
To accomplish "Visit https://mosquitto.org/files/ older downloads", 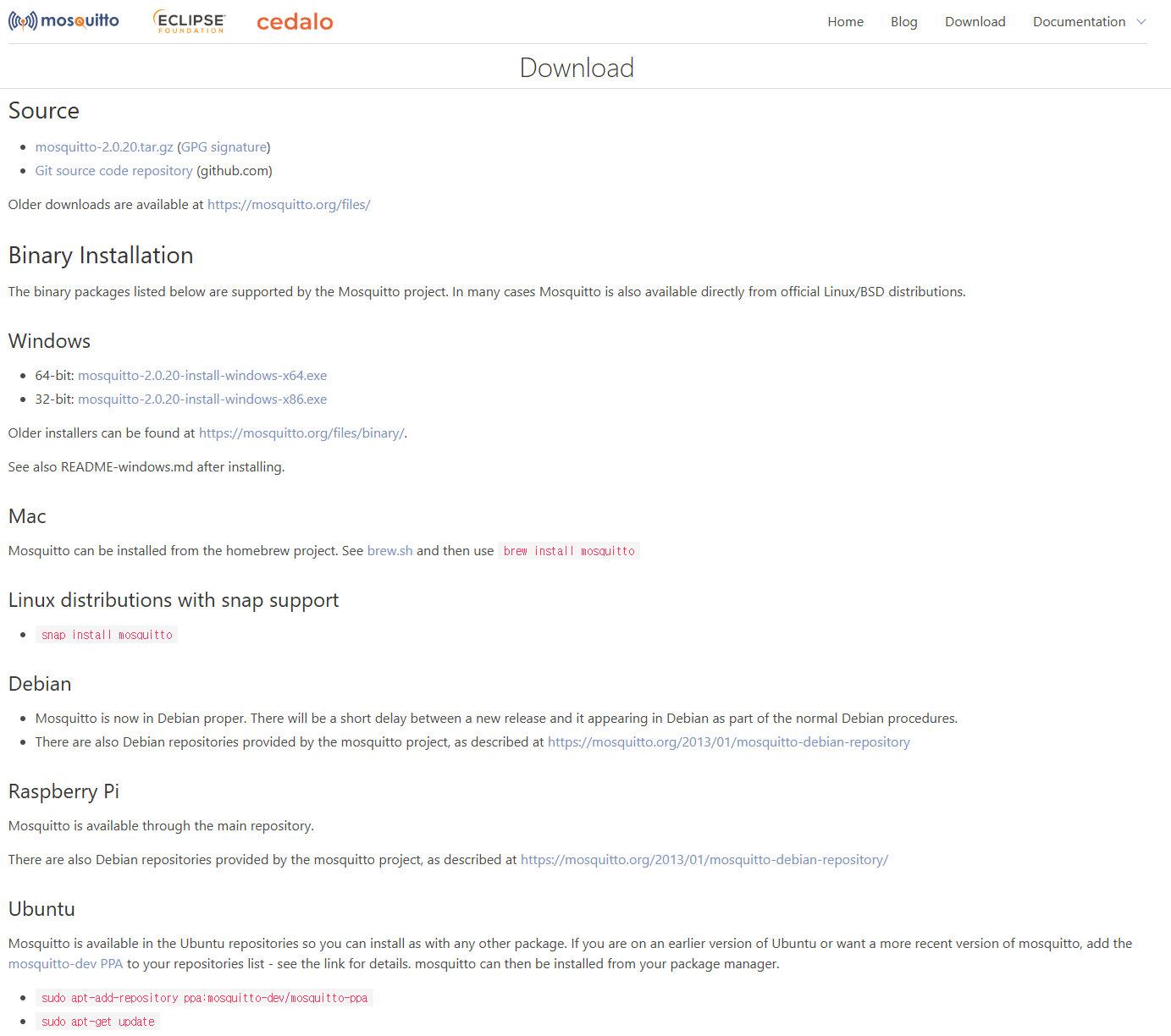I will click(x=289, y=205).
